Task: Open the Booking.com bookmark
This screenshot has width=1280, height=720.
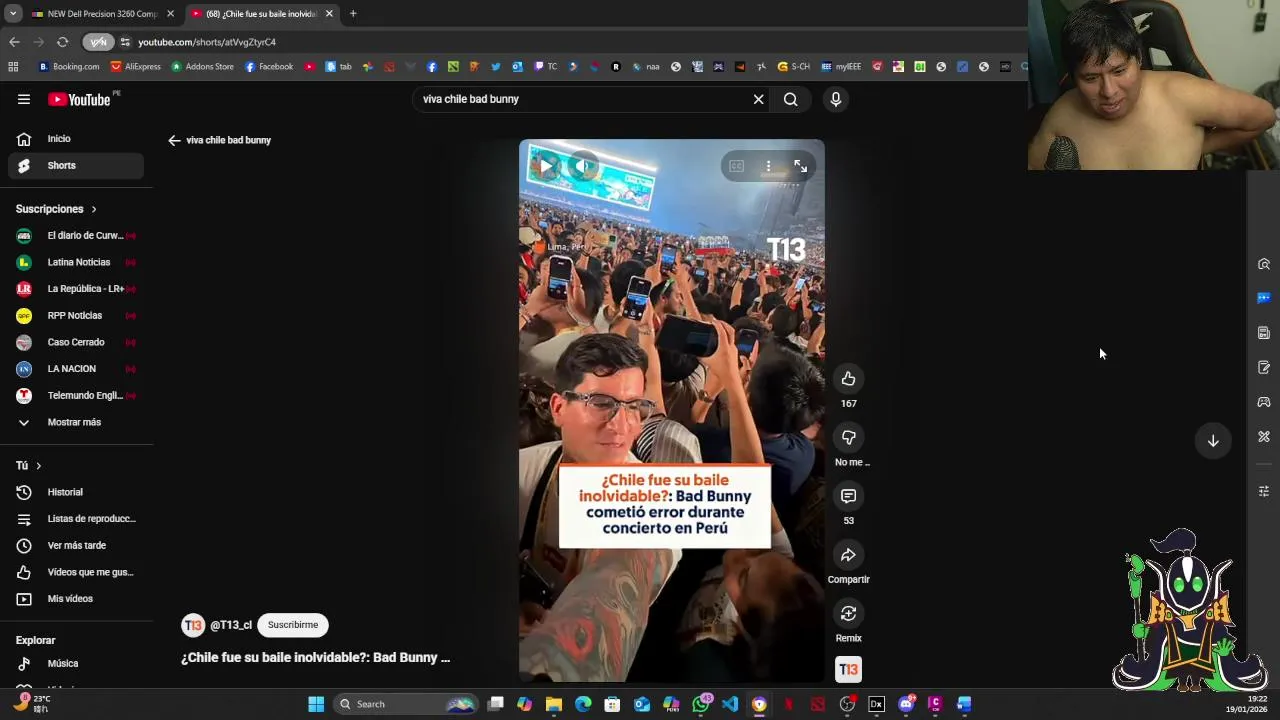Action: [69, 67]
